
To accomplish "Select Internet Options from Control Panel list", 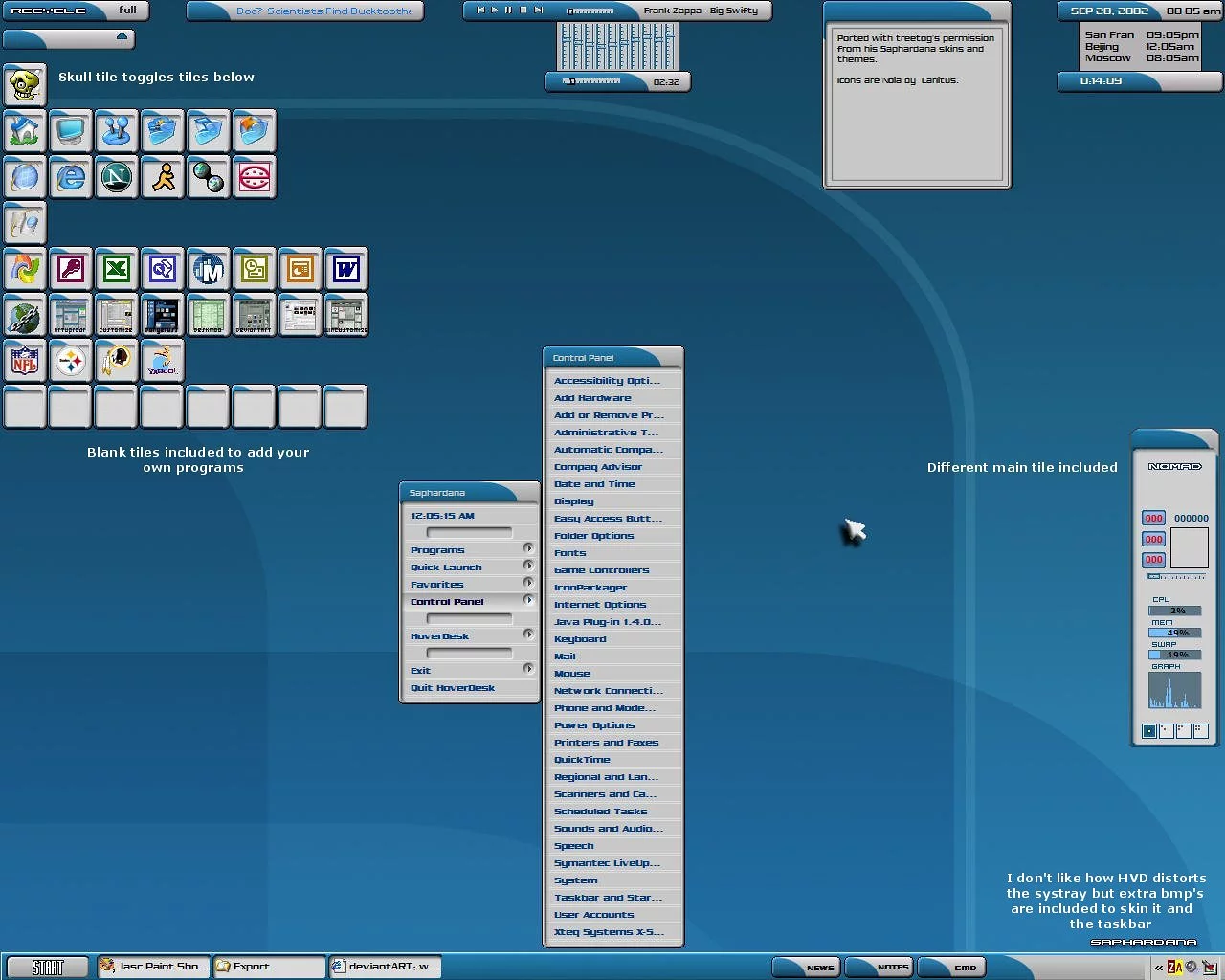I will [600, 605].
